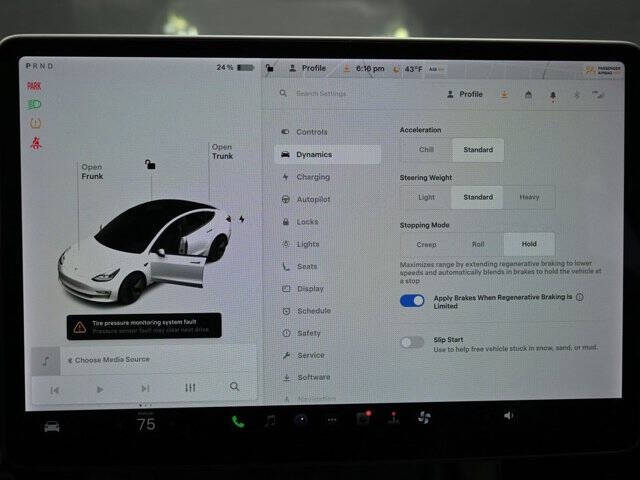This screenshot has height=480, width=640.
Task: Set Steering Weight to Light
Action: click(426, 197)
